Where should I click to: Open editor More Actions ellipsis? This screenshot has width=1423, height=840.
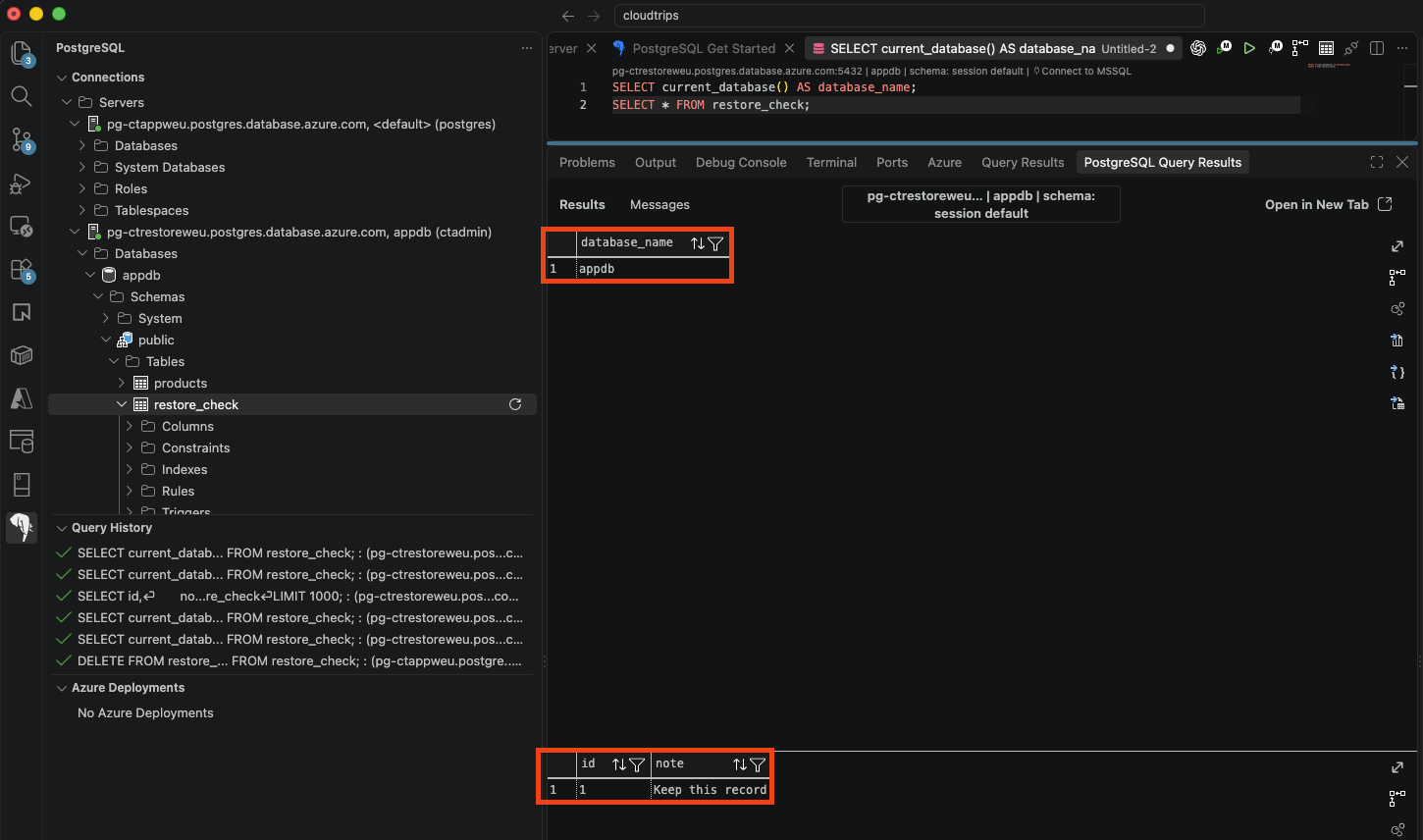tap(1402, 48)
